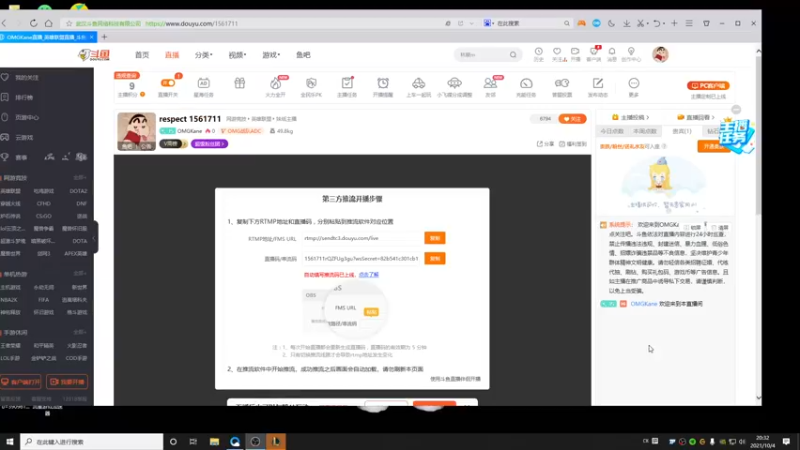Expand 全部 next to 单机热游 category
800x450 pixels.
click(x=80, y=273)
